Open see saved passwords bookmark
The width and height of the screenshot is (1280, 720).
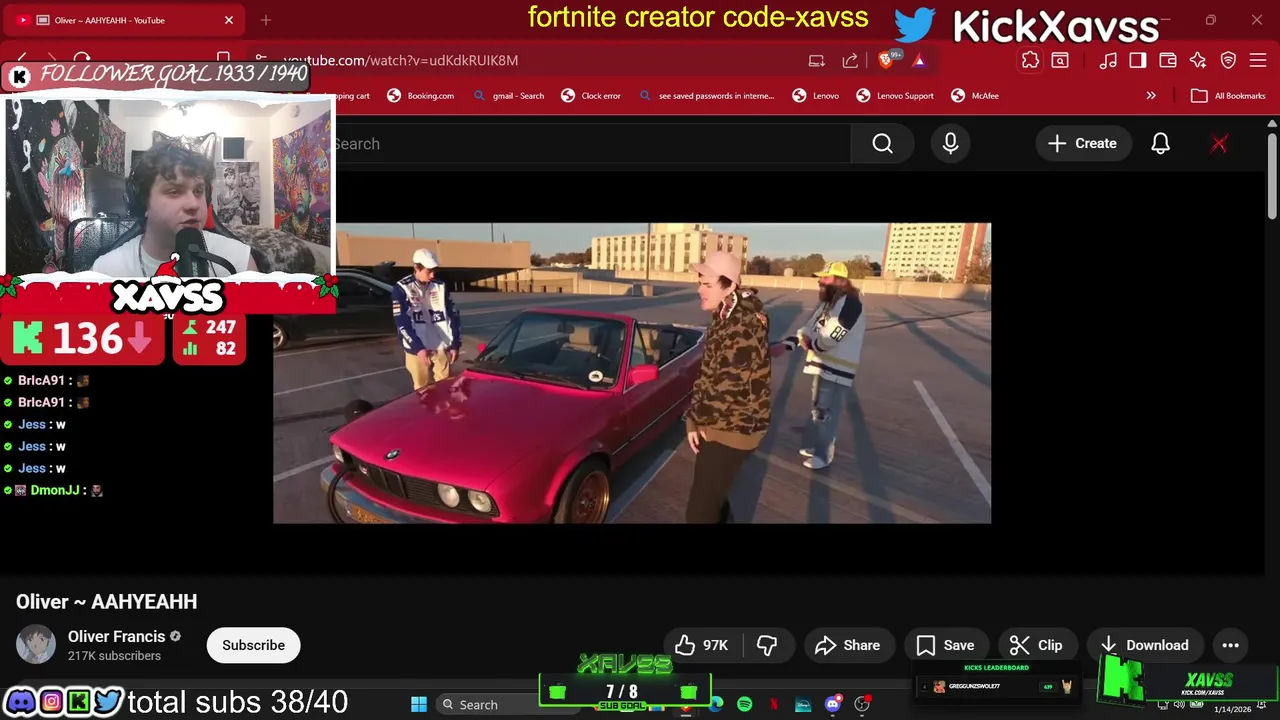pos(707,96)
